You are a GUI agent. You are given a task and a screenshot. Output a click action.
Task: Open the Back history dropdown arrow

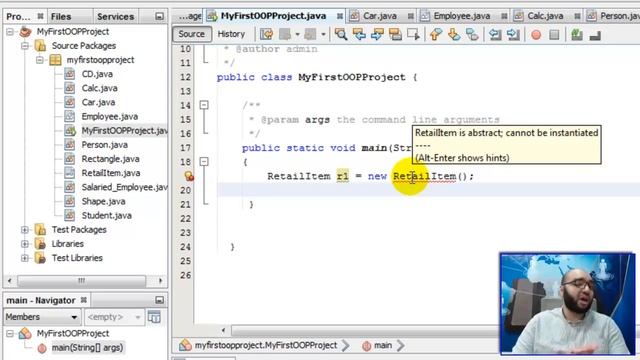pos(298,35)
